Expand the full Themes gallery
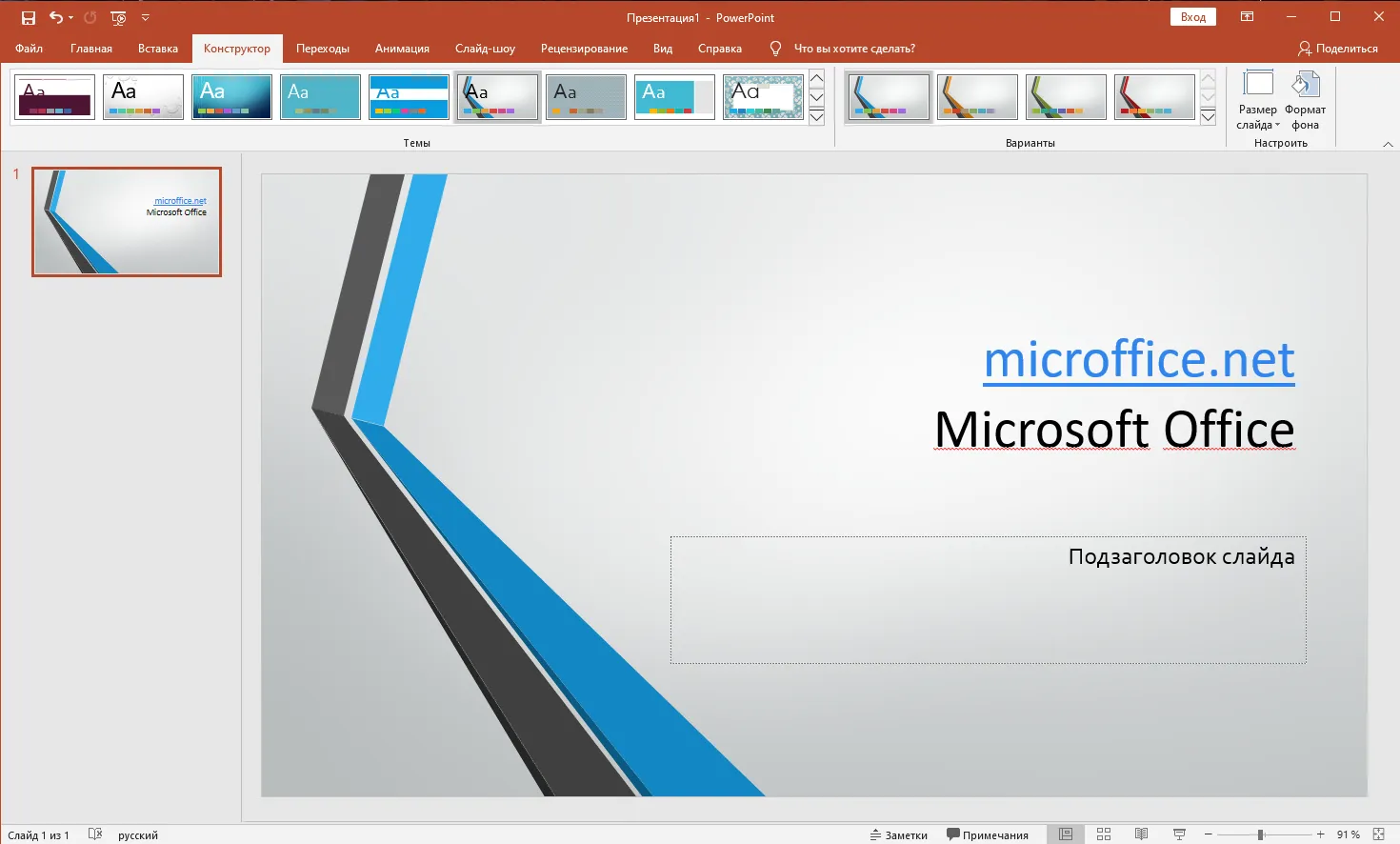1400x844 pixels. [x=816, y=117]
